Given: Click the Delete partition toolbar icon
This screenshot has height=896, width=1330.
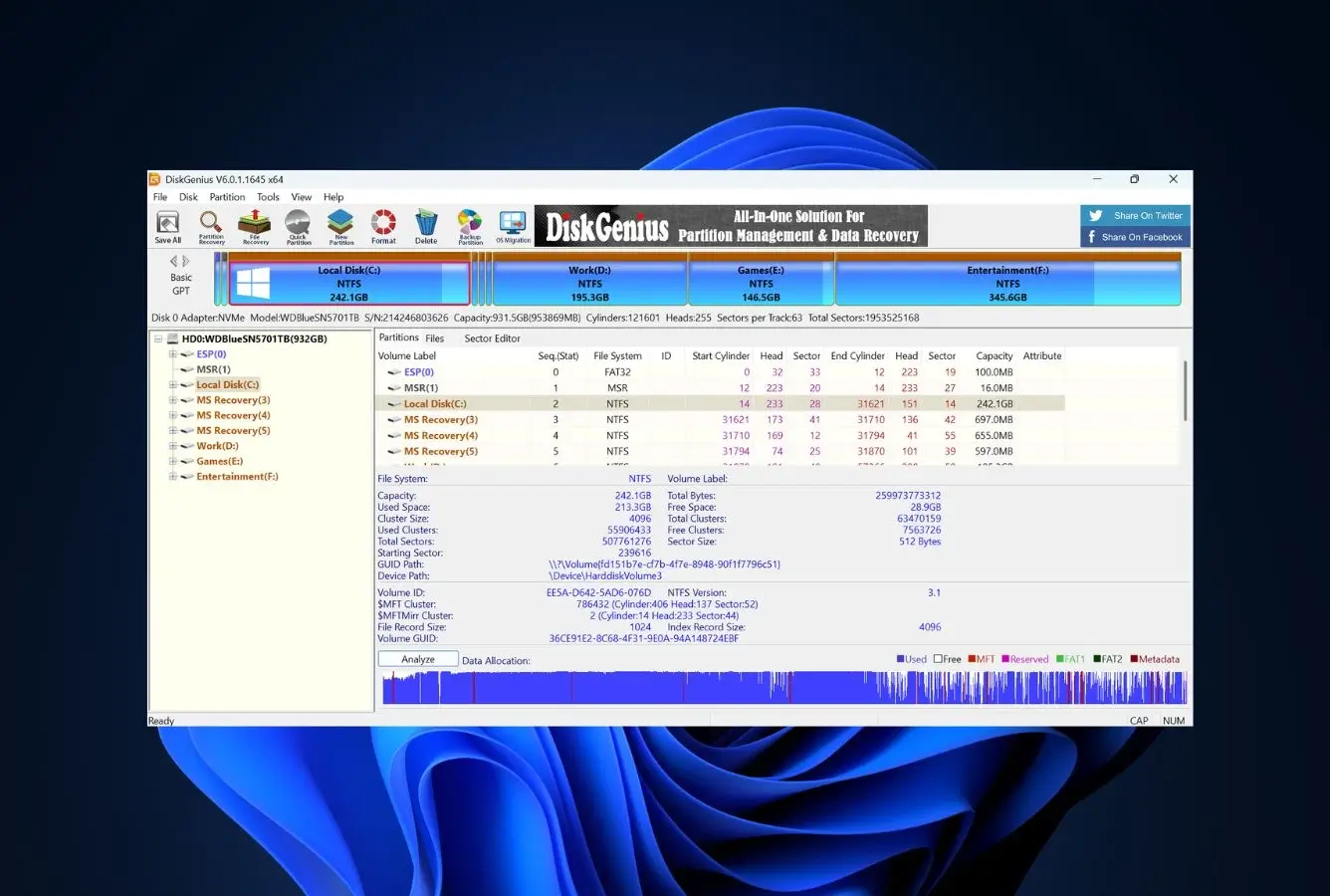Looking at the screenshot, I should tap(426, 227).
